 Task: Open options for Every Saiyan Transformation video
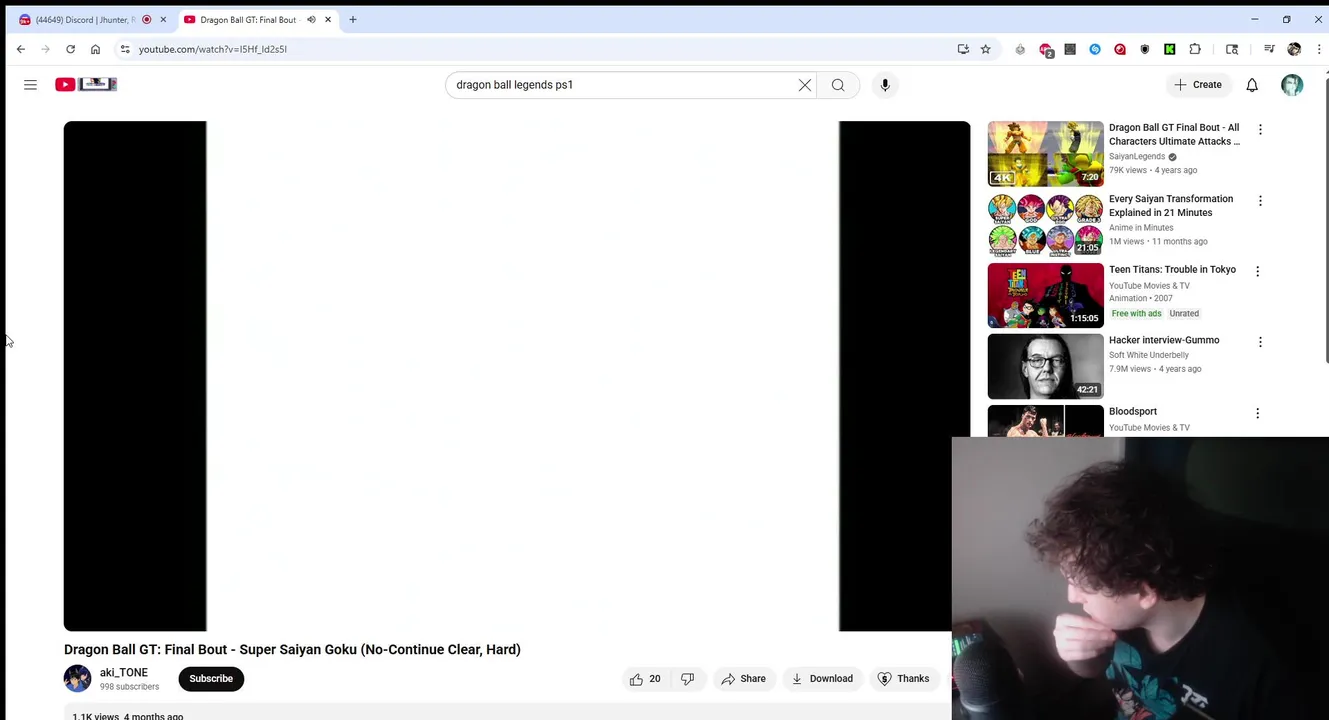coord(1260,201)
